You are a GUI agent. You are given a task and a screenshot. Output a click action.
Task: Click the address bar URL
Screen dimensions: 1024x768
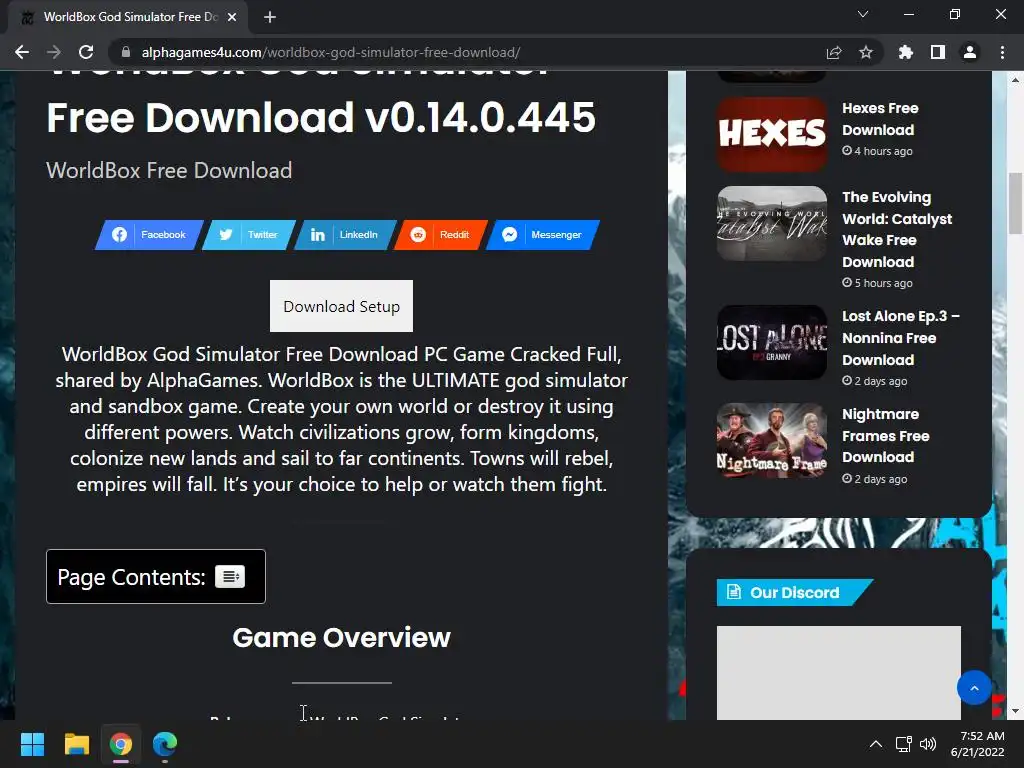[x=330, y=52]
